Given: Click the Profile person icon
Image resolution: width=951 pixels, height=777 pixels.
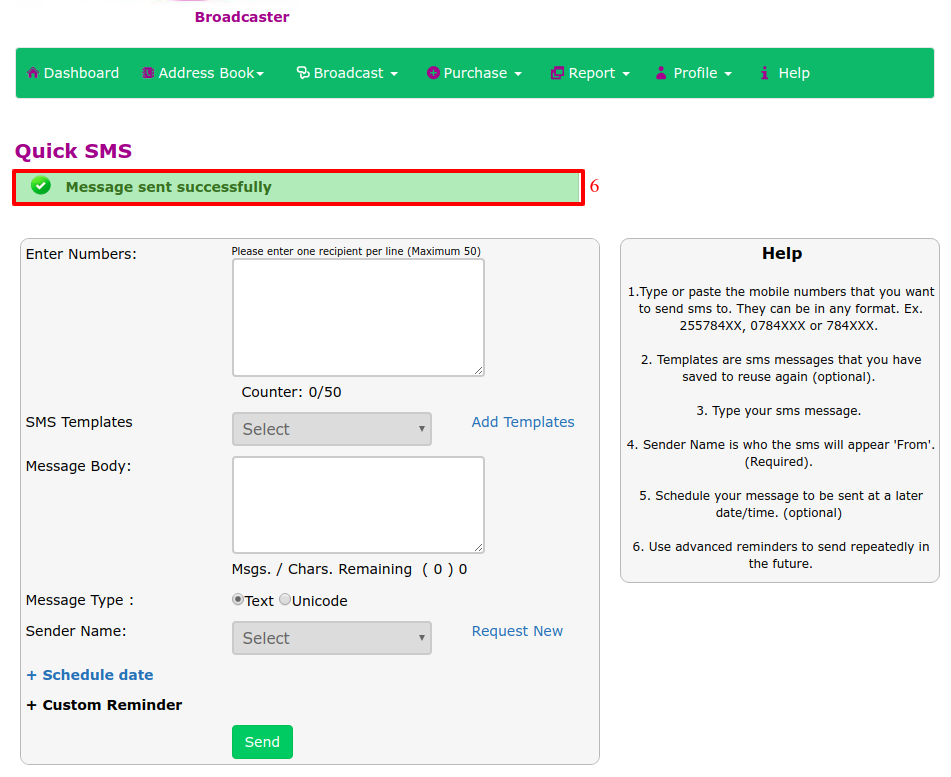Looking at the screenshot, I should (661, 73).
